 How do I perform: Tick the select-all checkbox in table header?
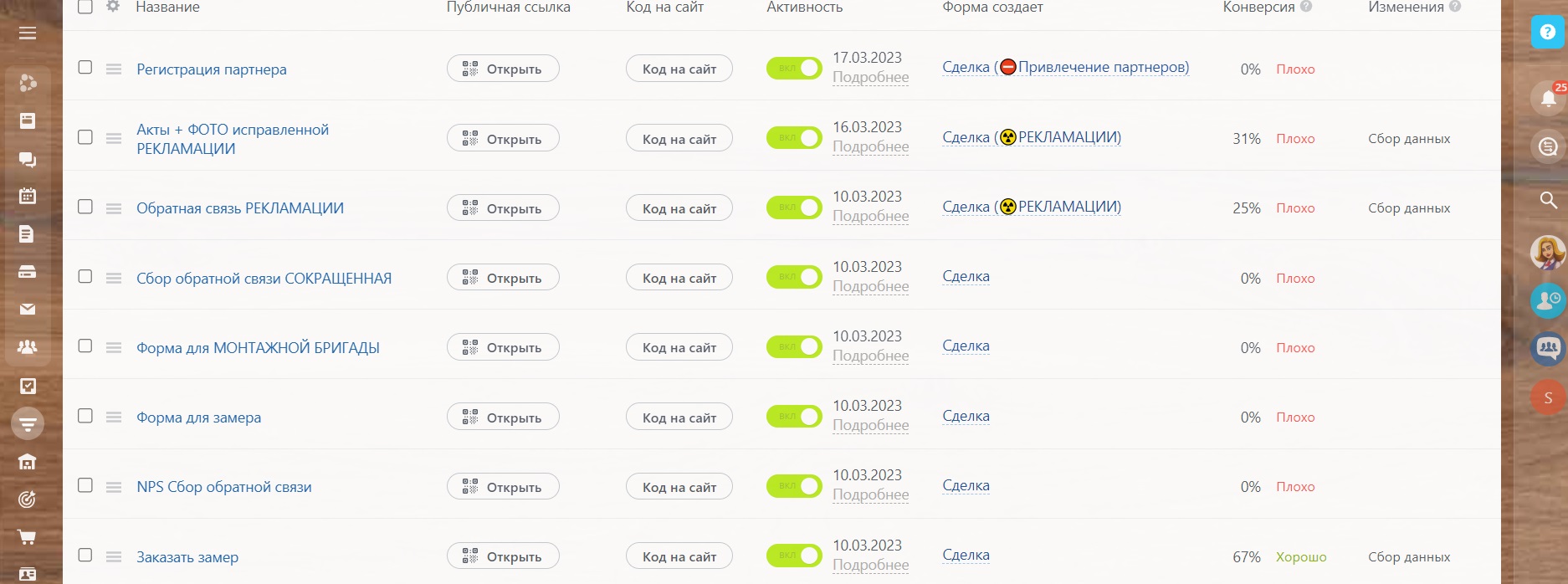pyautogui.click(x=85, y=7)
